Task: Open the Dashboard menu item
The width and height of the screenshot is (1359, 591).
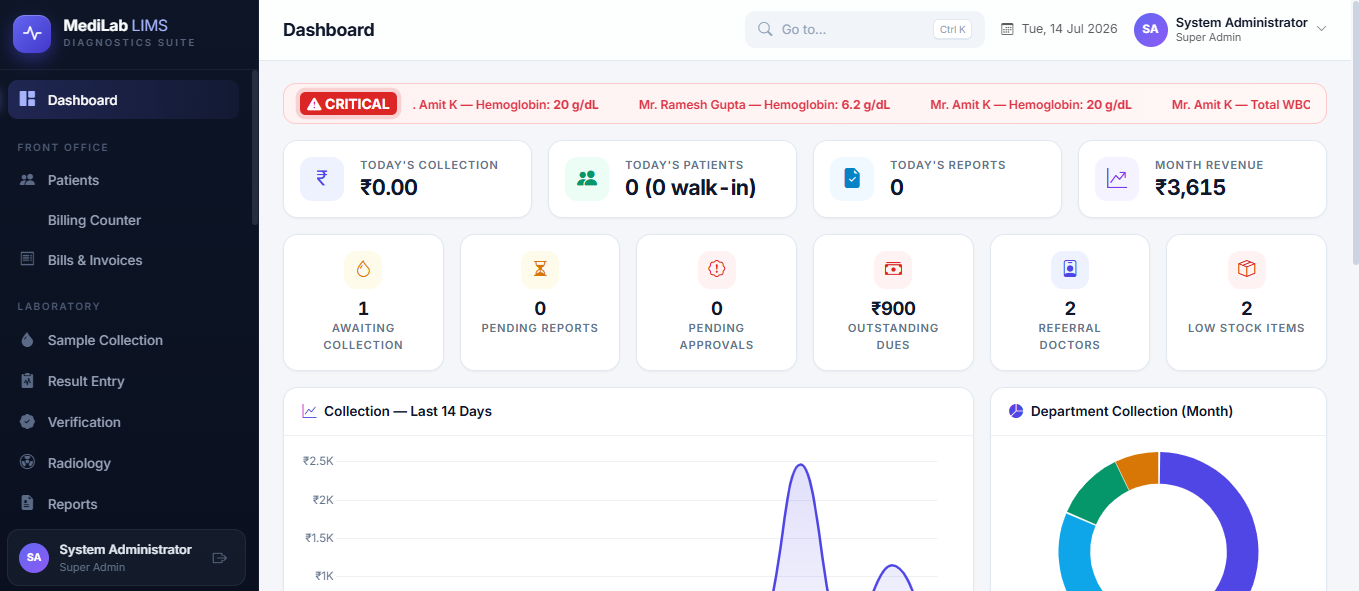Action: pos(124,100)
